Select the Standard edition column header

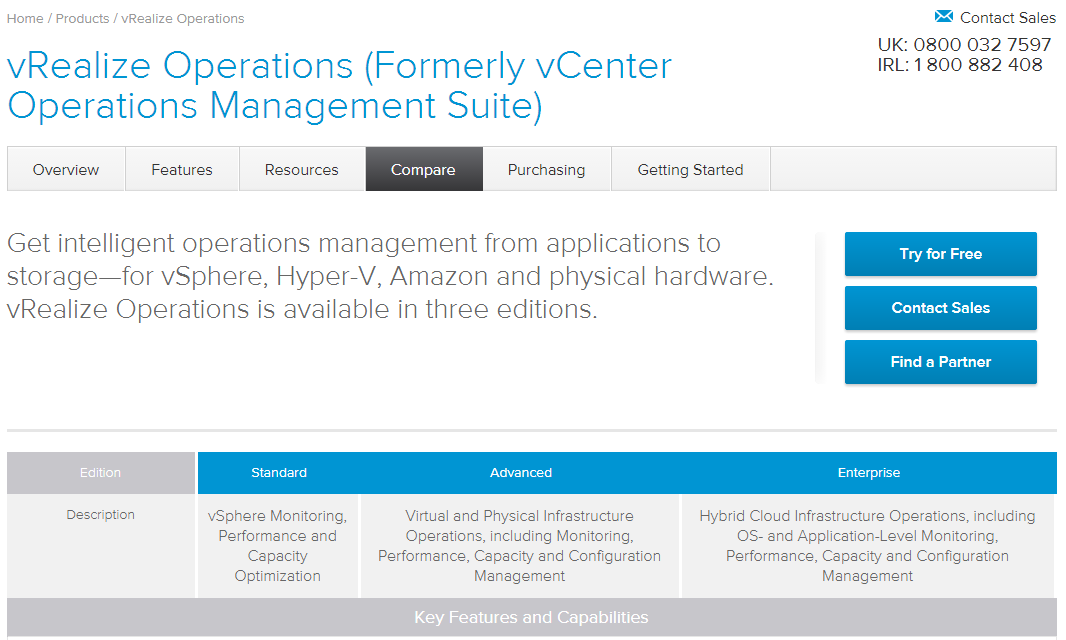tap(279, 473)
